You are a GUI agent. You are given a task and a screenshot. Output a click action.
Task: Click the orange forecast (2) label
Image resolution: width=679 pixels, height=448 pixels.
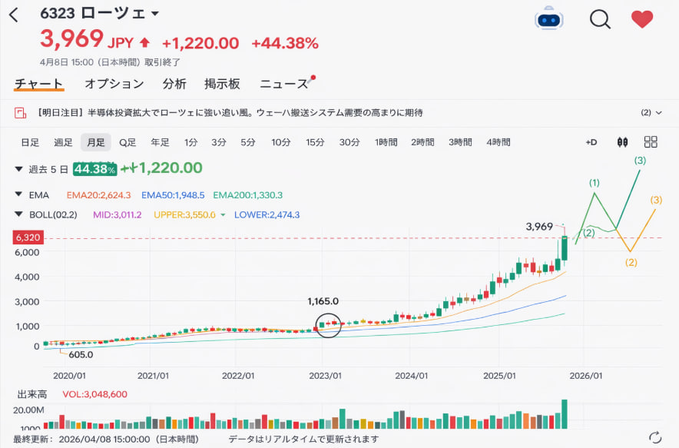point(631,262)
